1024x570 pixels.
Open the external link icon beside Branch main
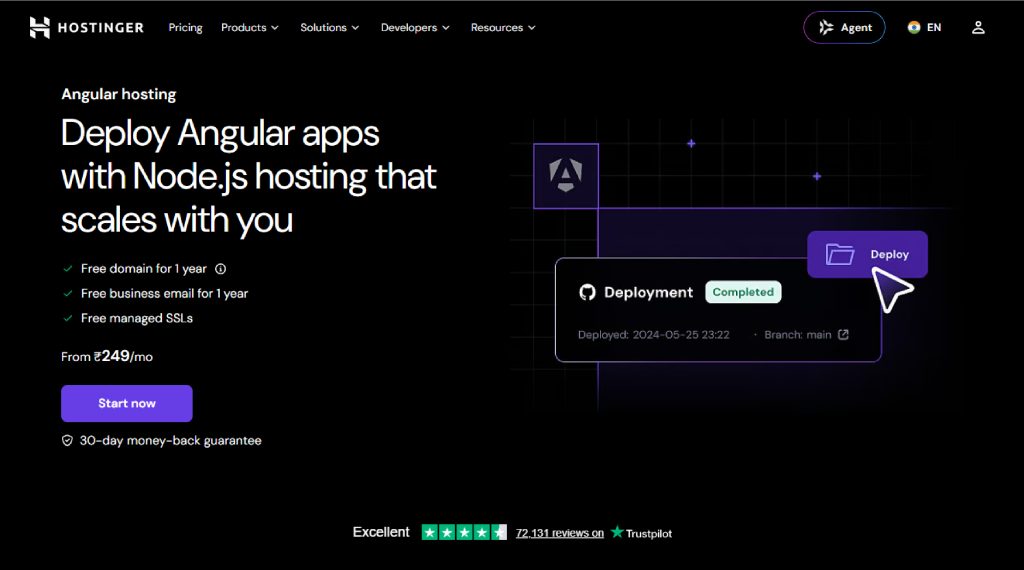click(843, 334)
